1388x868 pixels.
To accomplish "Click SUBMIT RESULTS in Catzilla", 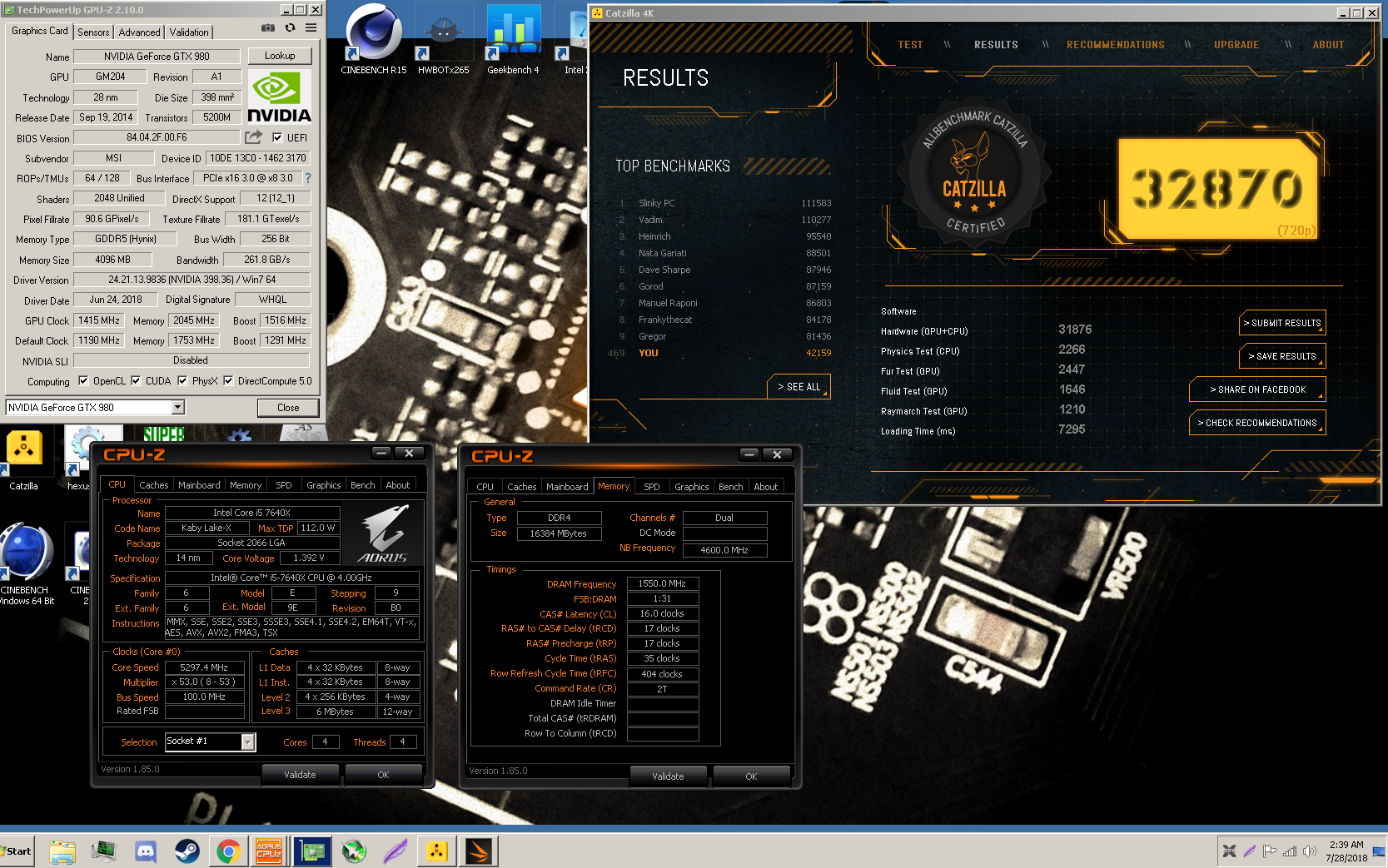I will click(1282, 323).
